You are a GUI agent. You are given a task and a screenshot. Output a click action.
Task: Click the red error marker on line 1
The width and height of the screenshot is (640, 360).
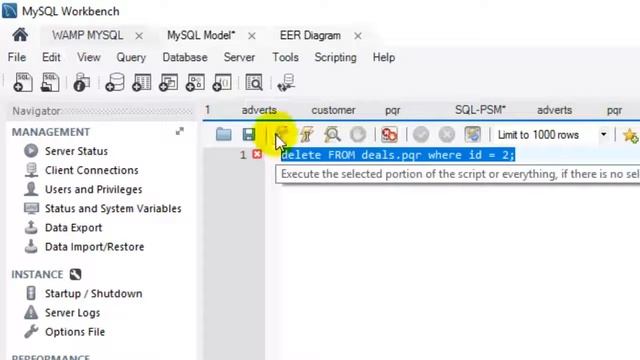tap(257, 154)
